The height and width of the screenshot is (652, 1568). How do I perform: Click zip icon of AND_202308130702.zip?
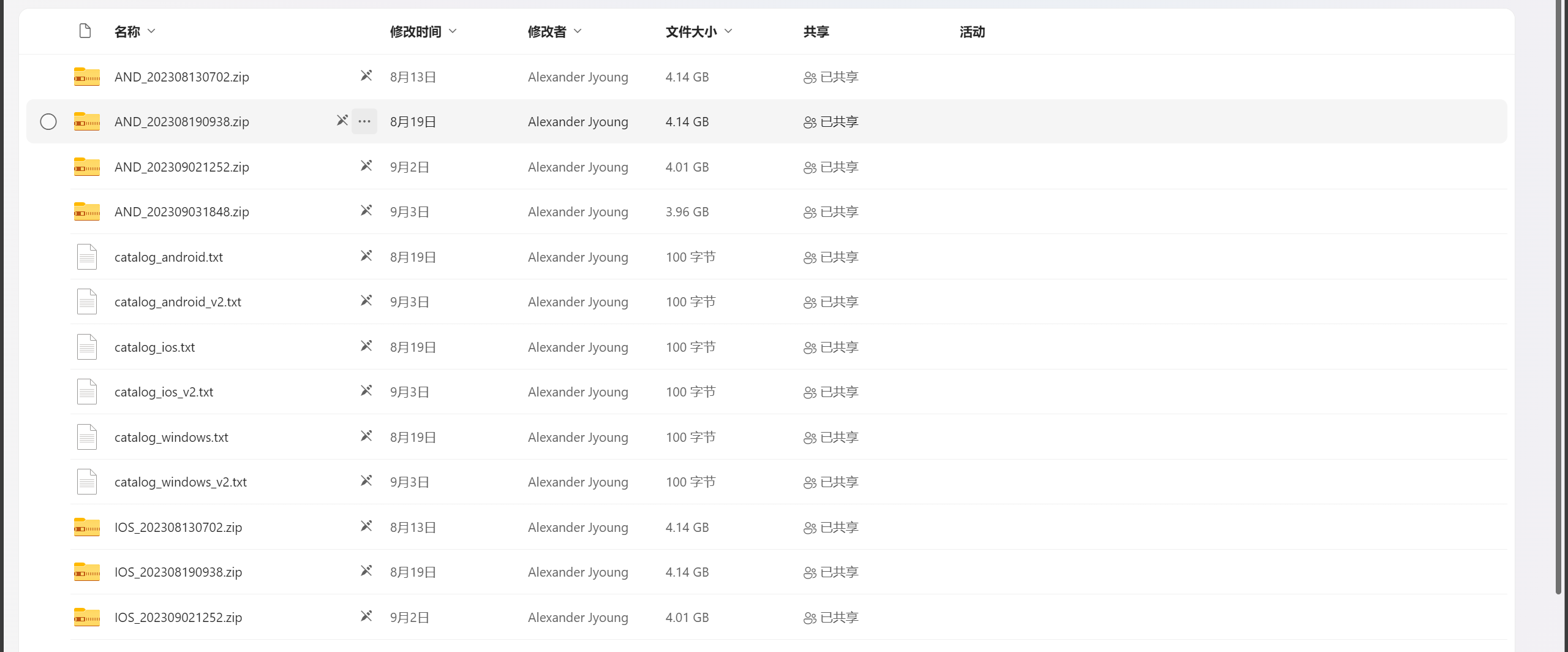[87, 77]
